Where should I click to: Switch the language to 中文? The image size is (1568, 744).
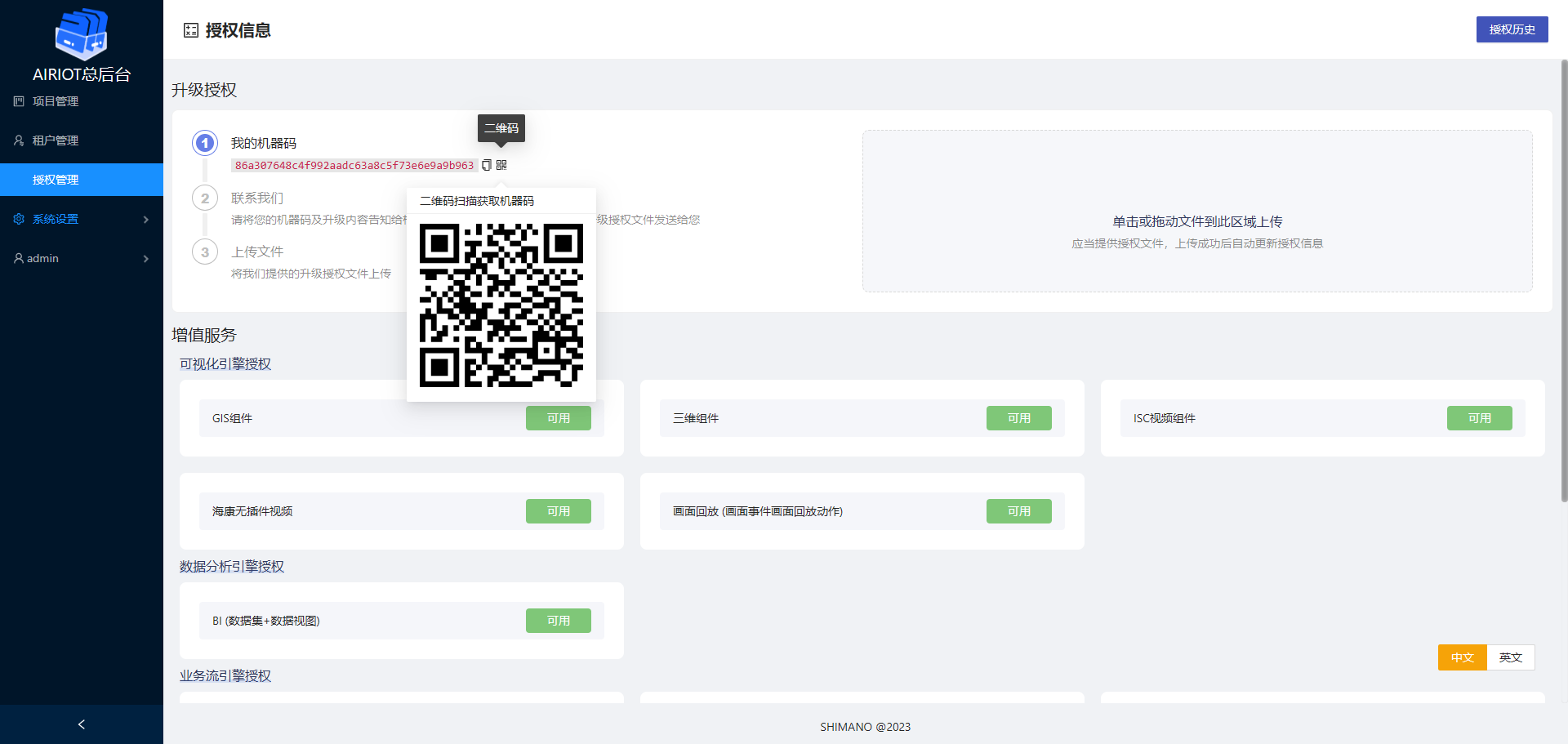1463,657
